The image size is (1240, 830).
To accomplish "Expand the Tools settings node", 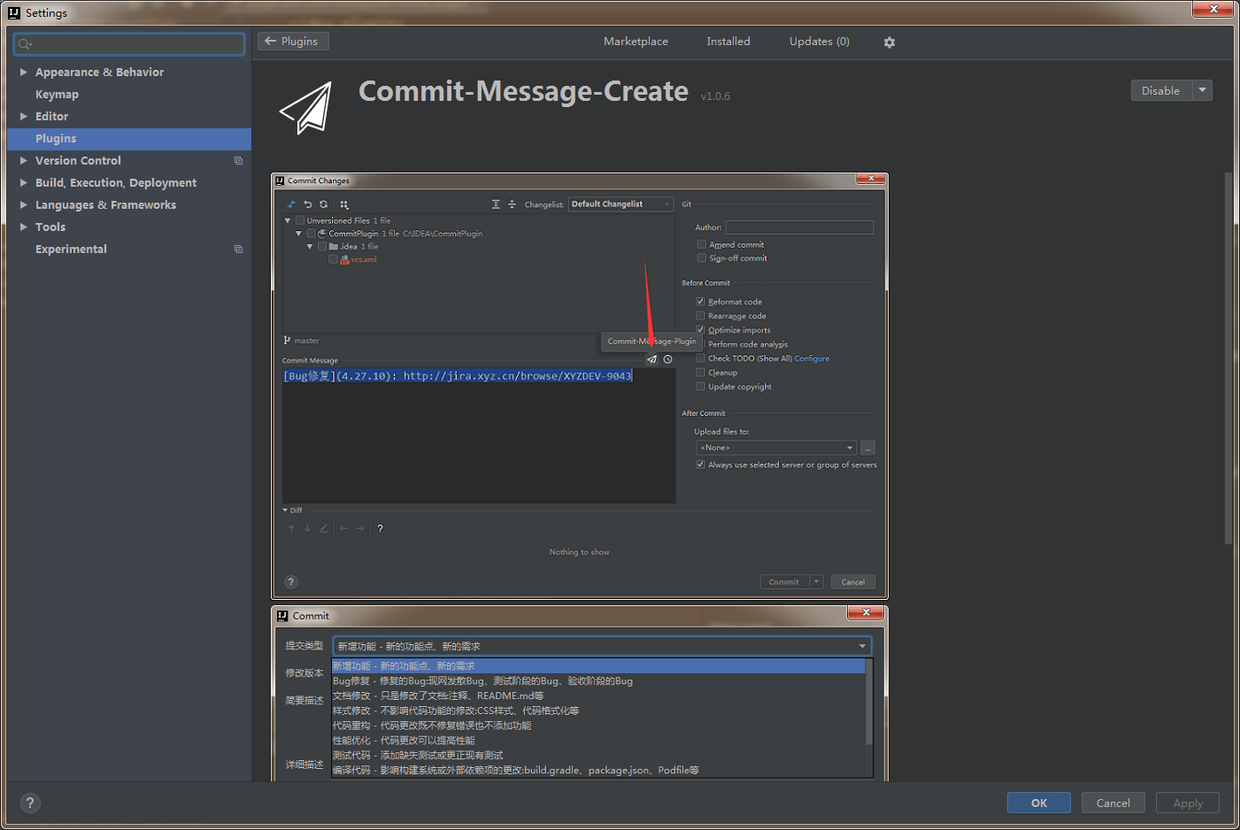I will pos(24,227).
